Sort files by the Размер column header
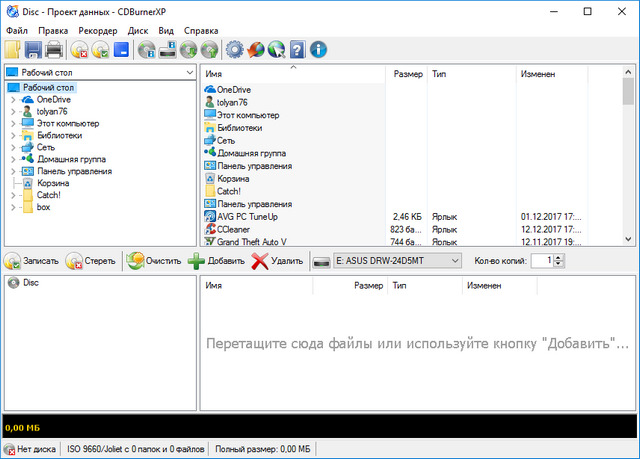This screenshot has width=640, height=459. (407, 74)
